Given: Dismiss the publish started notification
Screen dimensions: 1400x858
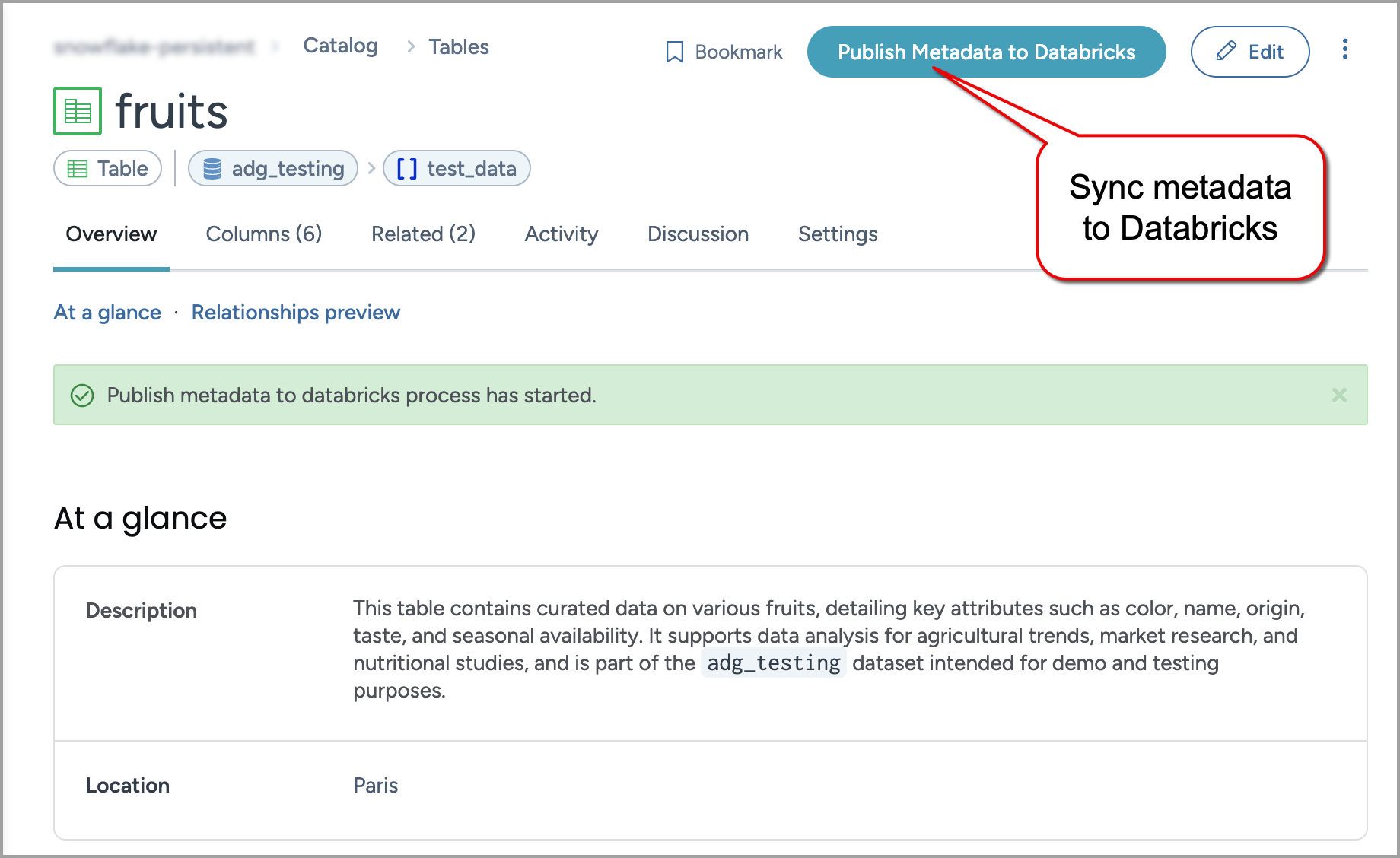Looking at the screenshot, I should coord(1339,396).
